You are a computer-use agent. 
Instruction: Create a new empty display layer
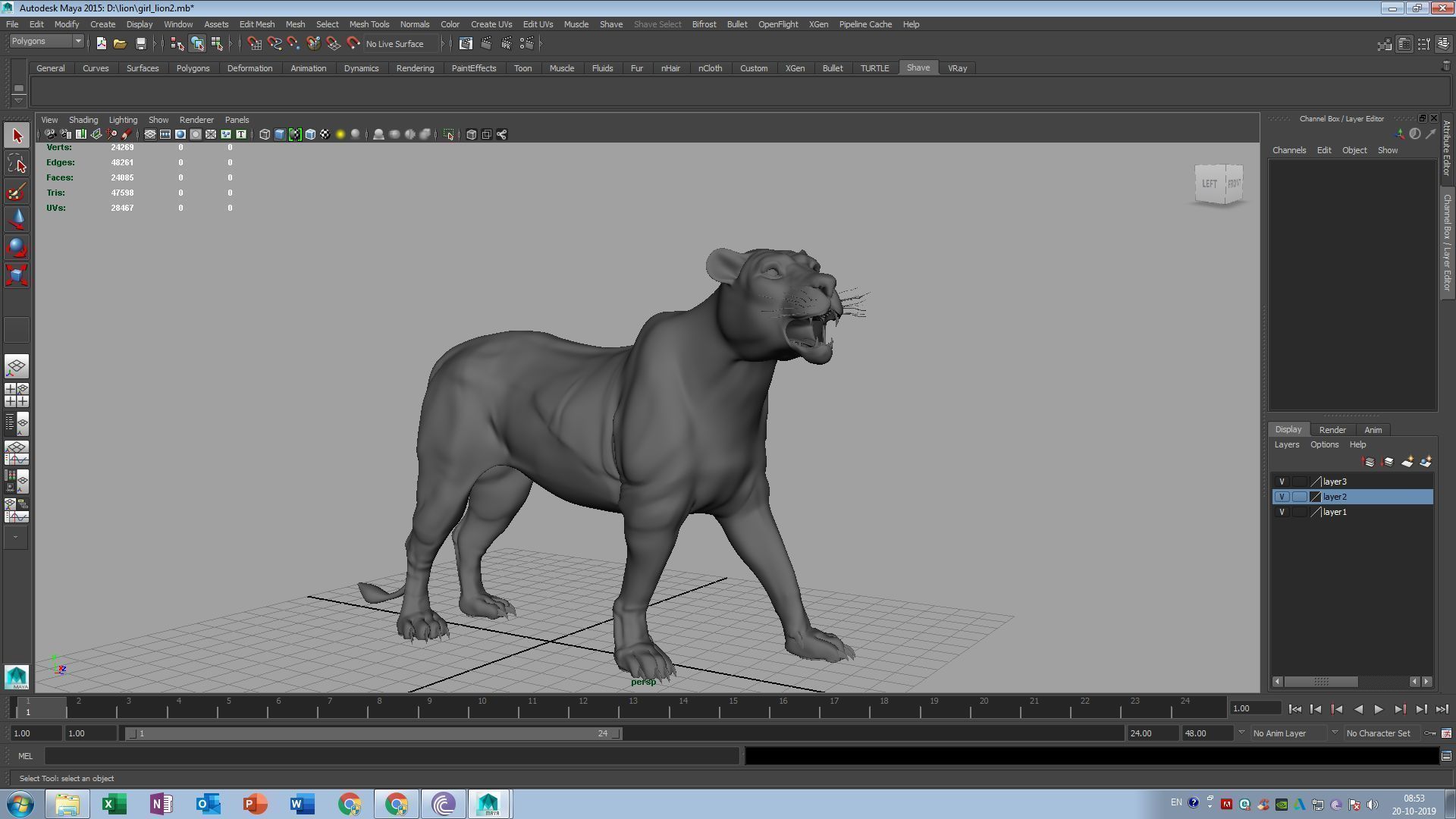(1407, 462)
